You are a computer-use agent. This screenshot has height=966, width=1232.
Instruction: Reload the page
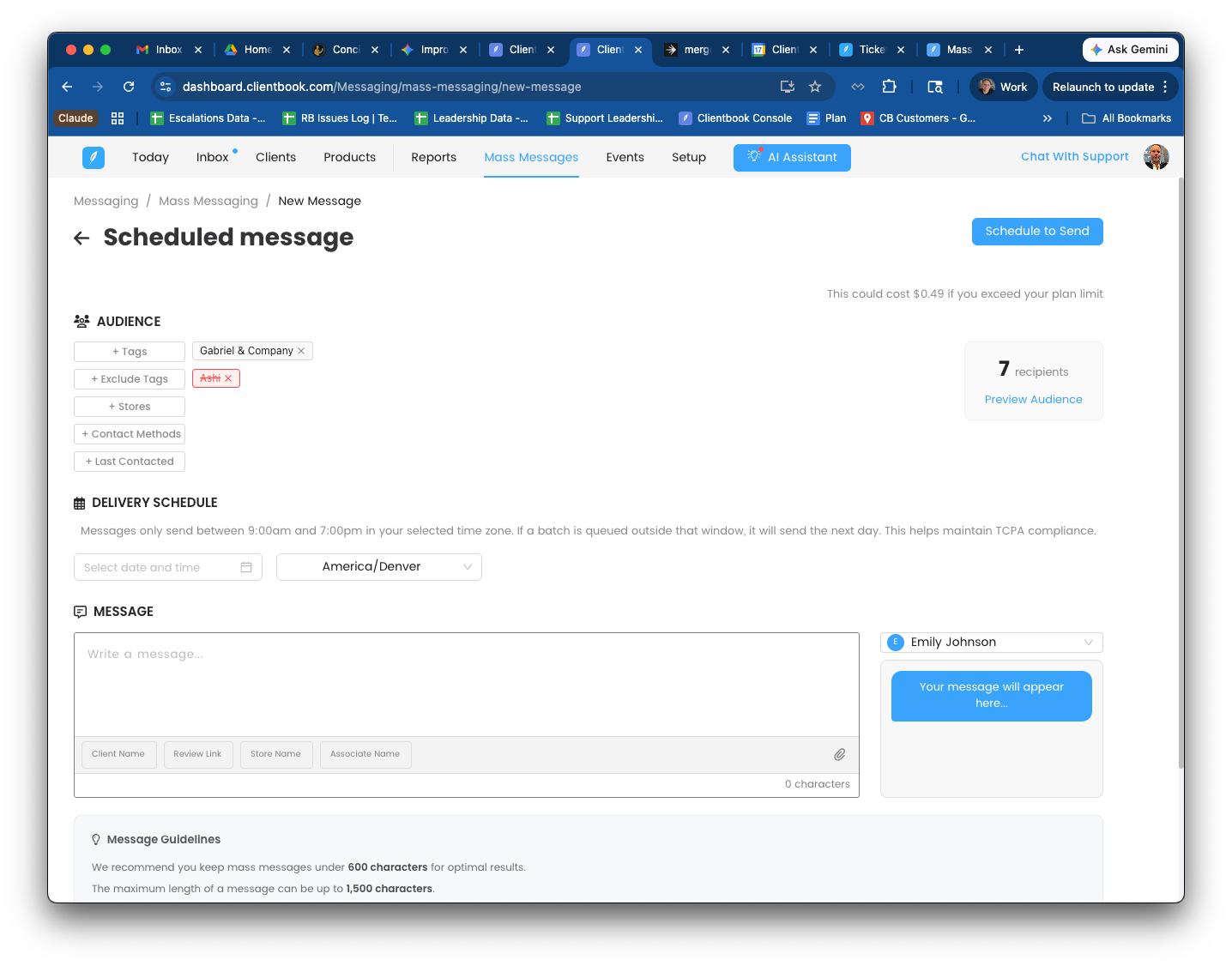pos(129,87)
